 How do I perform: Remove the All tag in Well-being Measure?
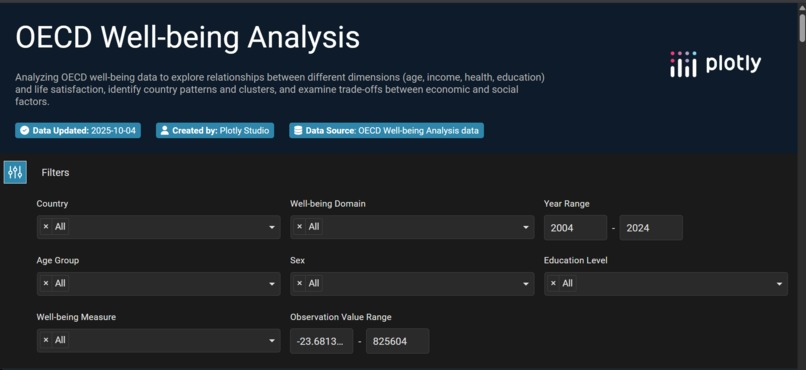coord(46,340)
